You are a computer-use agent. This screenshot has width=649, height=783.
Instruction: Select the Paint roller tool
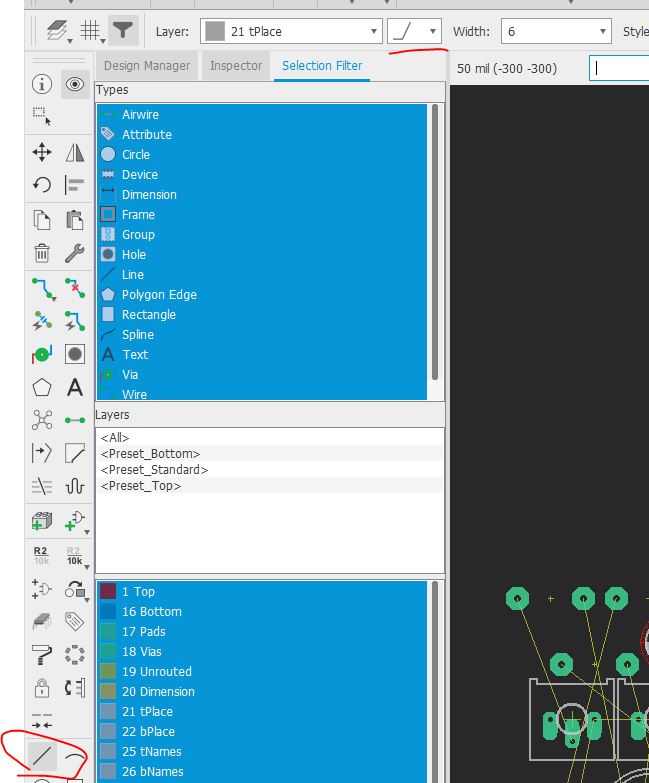42,655
